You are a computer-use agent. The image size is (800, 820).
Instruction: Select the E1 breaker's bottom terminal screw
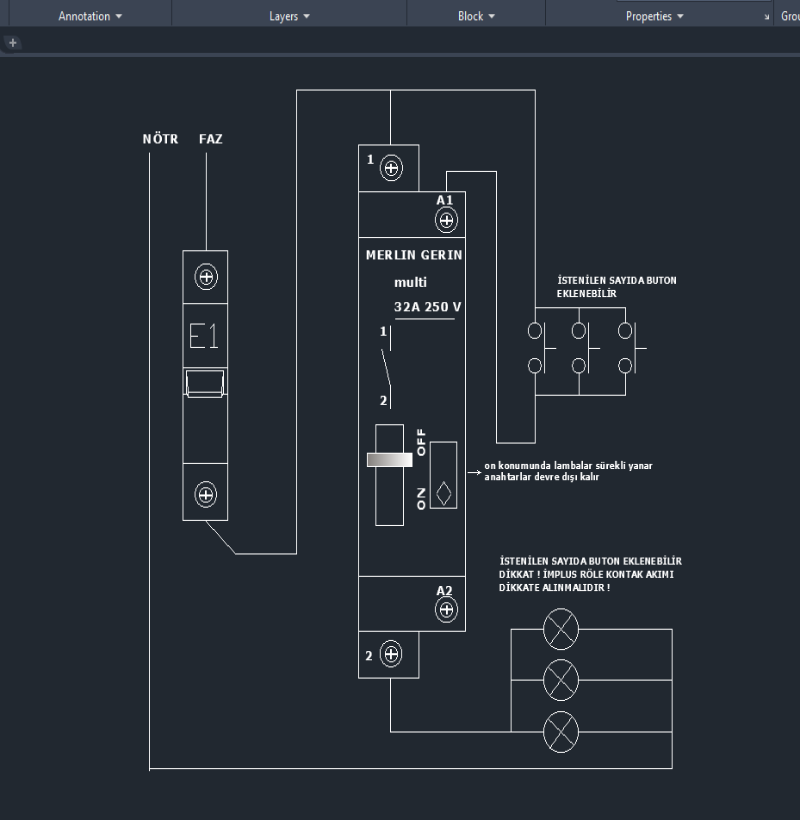206,494
